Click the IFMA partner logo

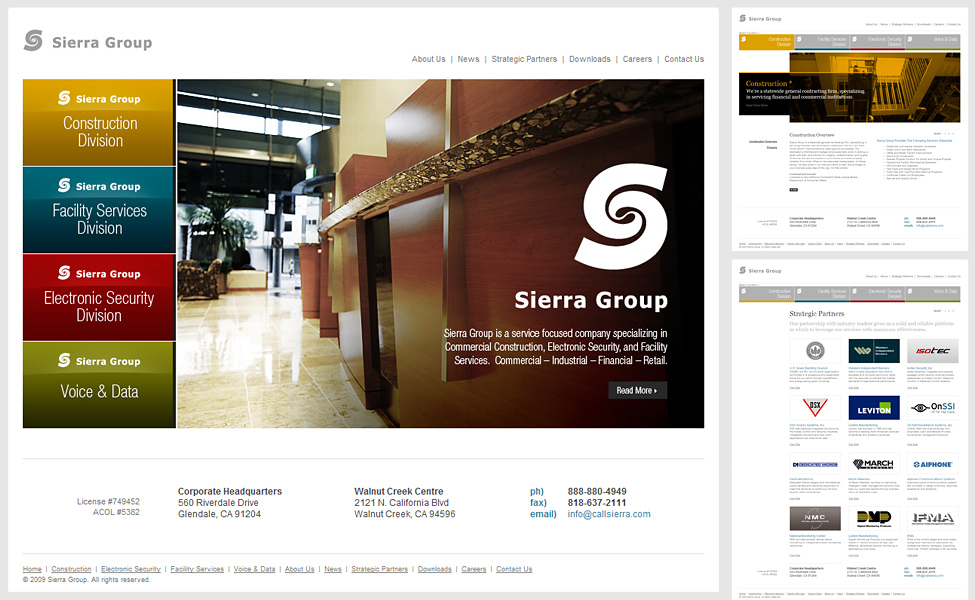pos(932,518)
